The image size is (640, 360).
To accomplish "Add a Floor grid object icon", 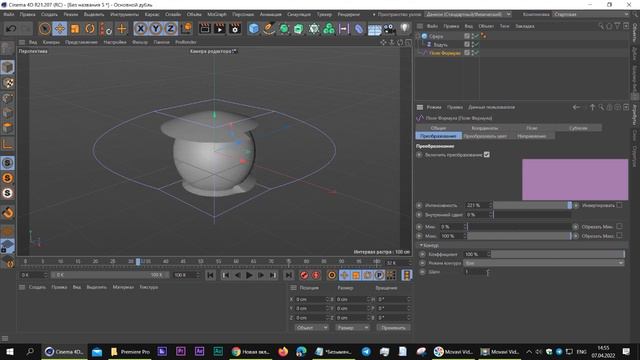I will pos(374,29).
